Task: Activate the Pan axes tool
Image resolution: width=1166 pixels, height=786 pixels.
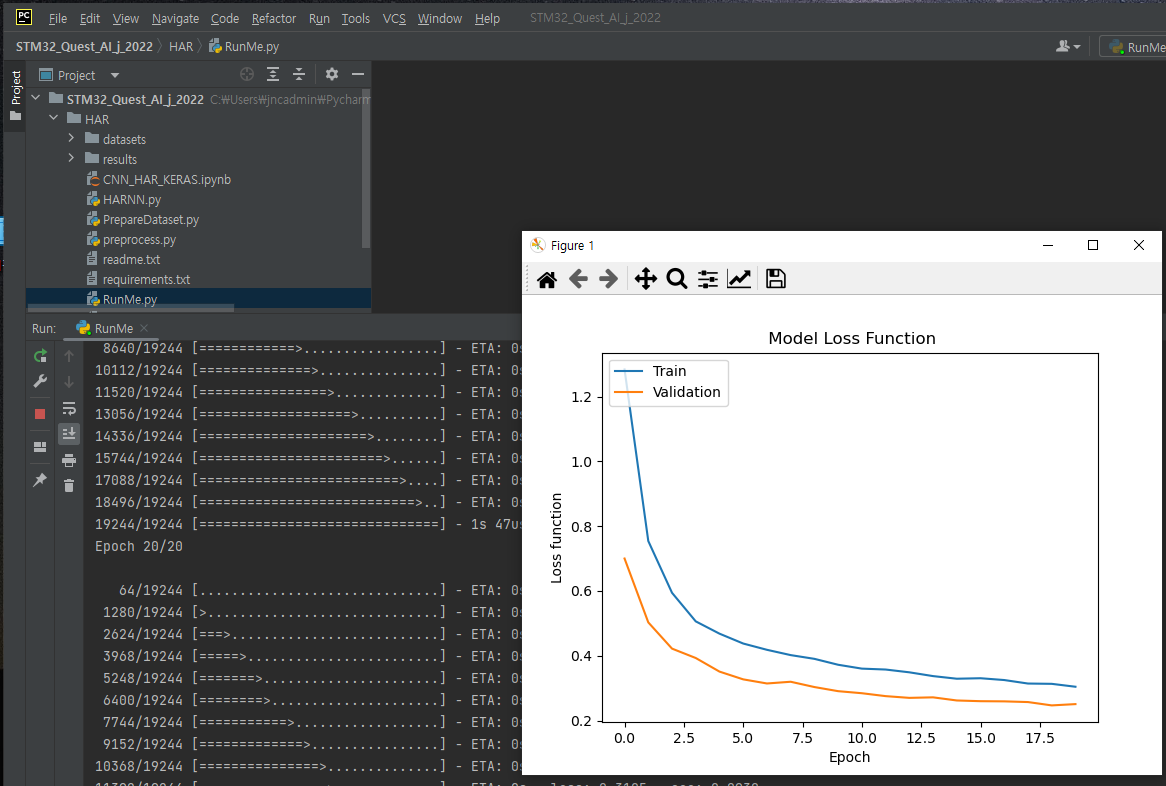Action: click(645, 279)
